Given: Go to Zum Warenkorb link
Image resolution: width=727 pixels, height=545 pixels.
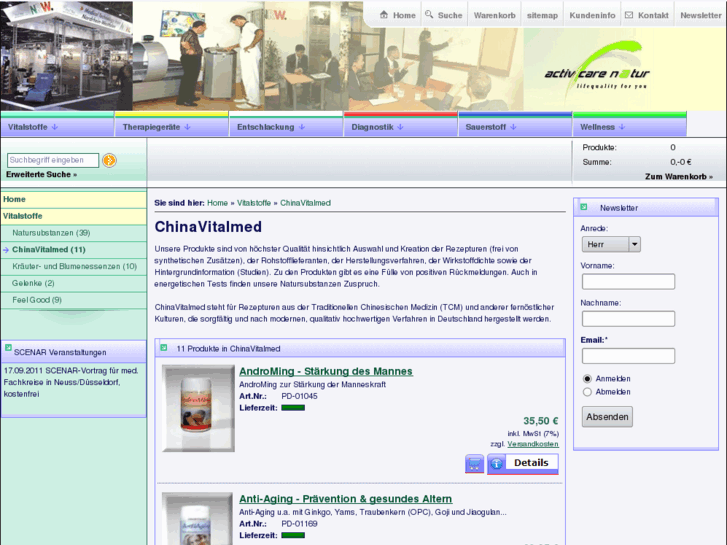Looking at the screenshot, I should (x=678, y=177).
